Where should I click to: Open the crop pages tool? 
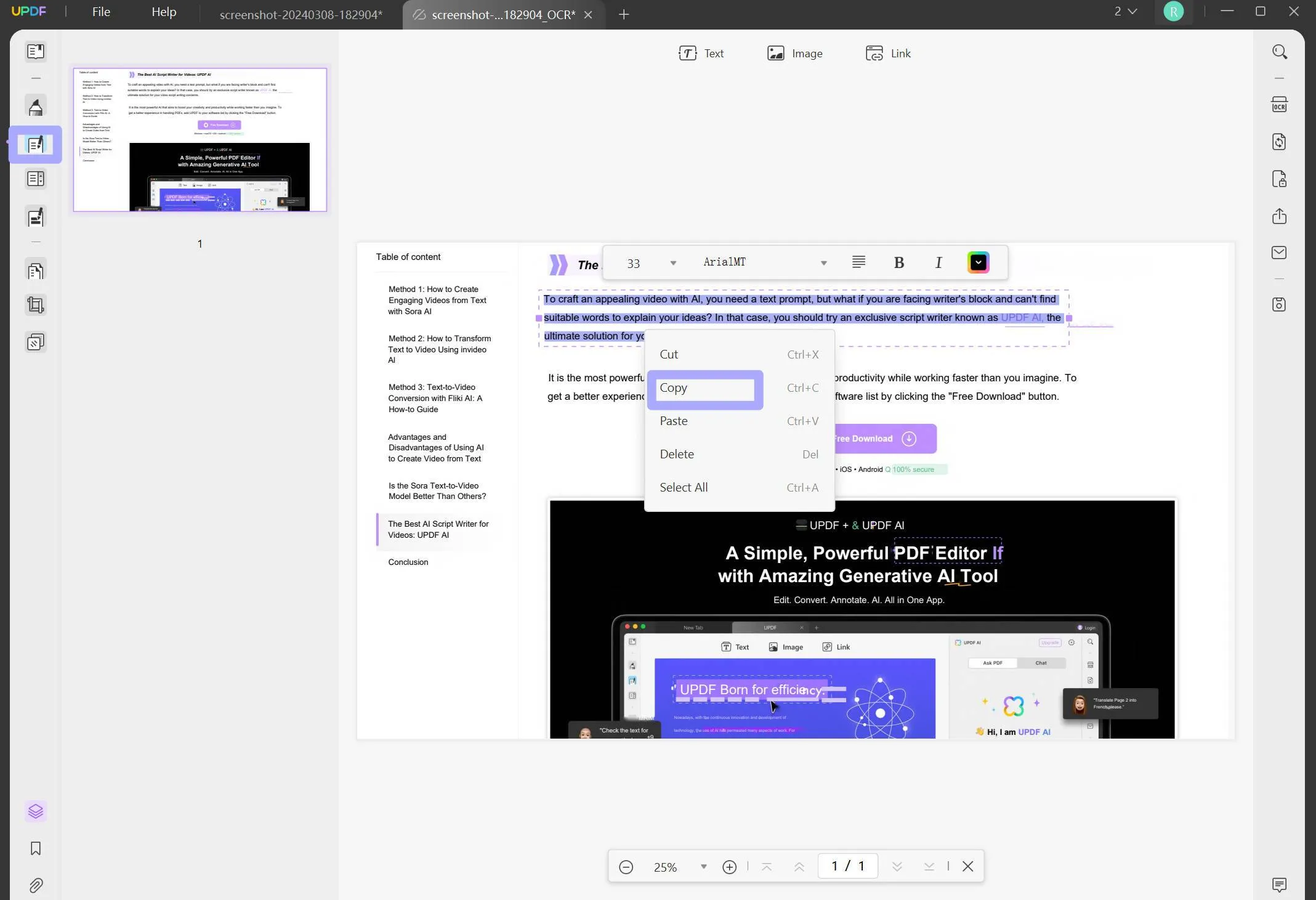(x=36, y=305)
